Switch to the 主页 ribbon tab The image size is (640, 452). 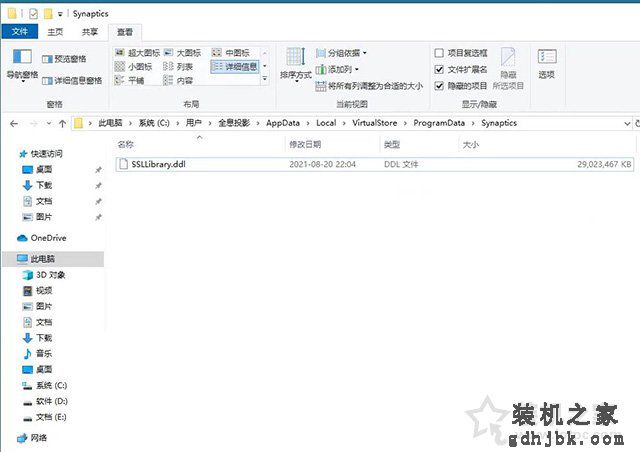pos(55,32)
